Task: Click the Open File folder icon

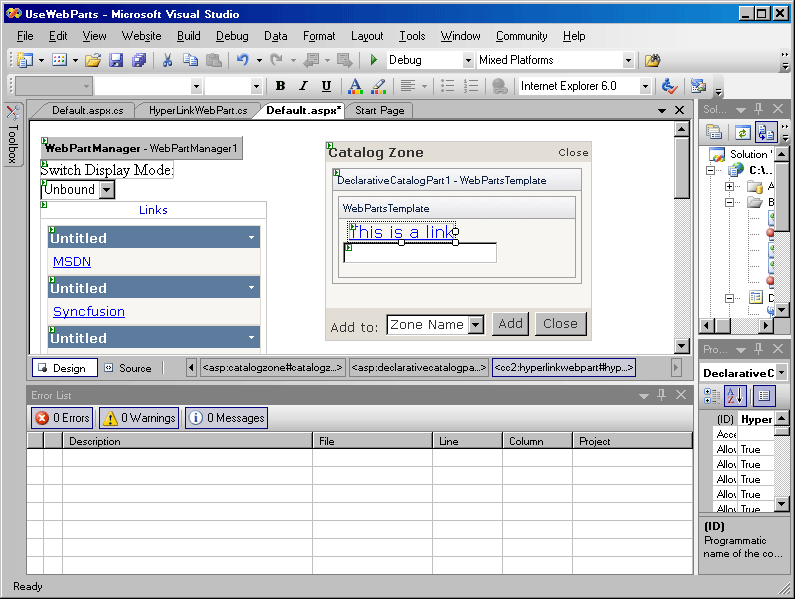Action: tap(92, 60)
